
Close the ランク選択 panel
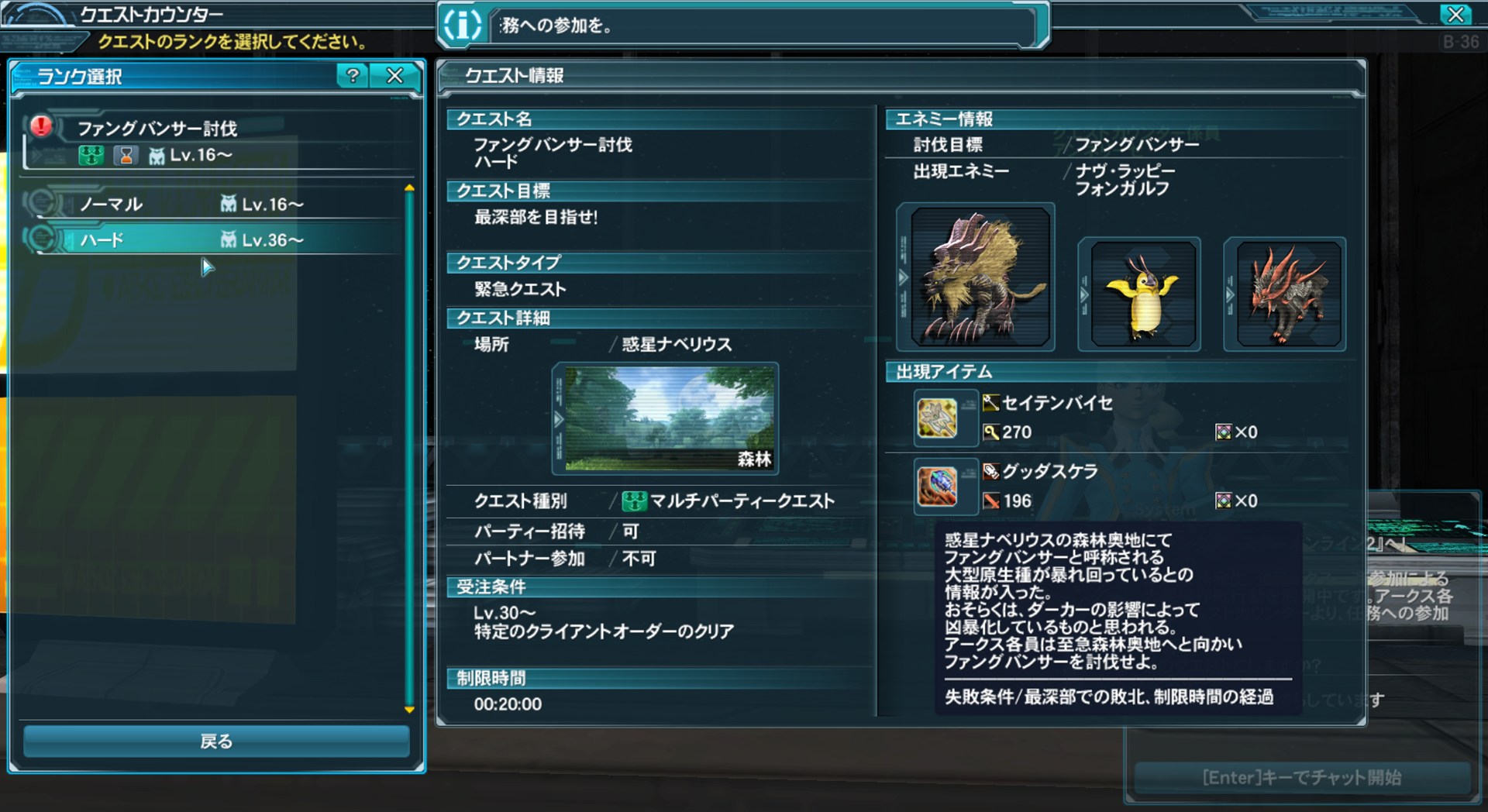(395, 76)
